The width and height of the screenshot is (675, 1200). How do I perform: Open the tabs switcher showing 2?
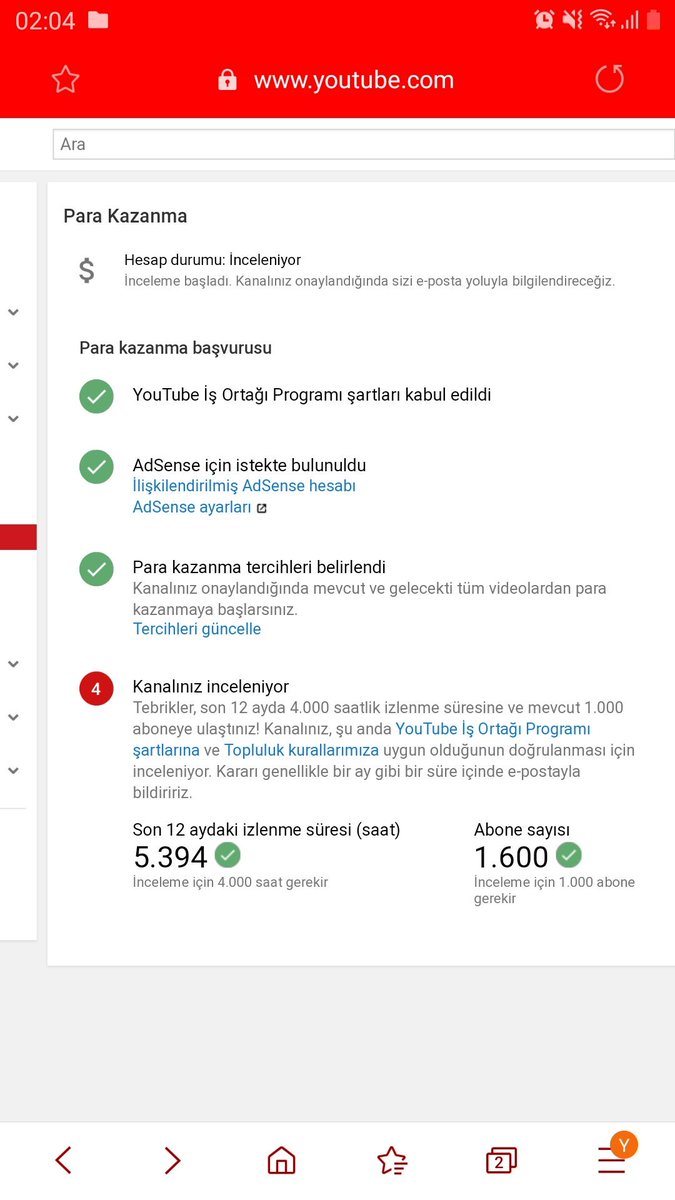(x=501, y=1160)
